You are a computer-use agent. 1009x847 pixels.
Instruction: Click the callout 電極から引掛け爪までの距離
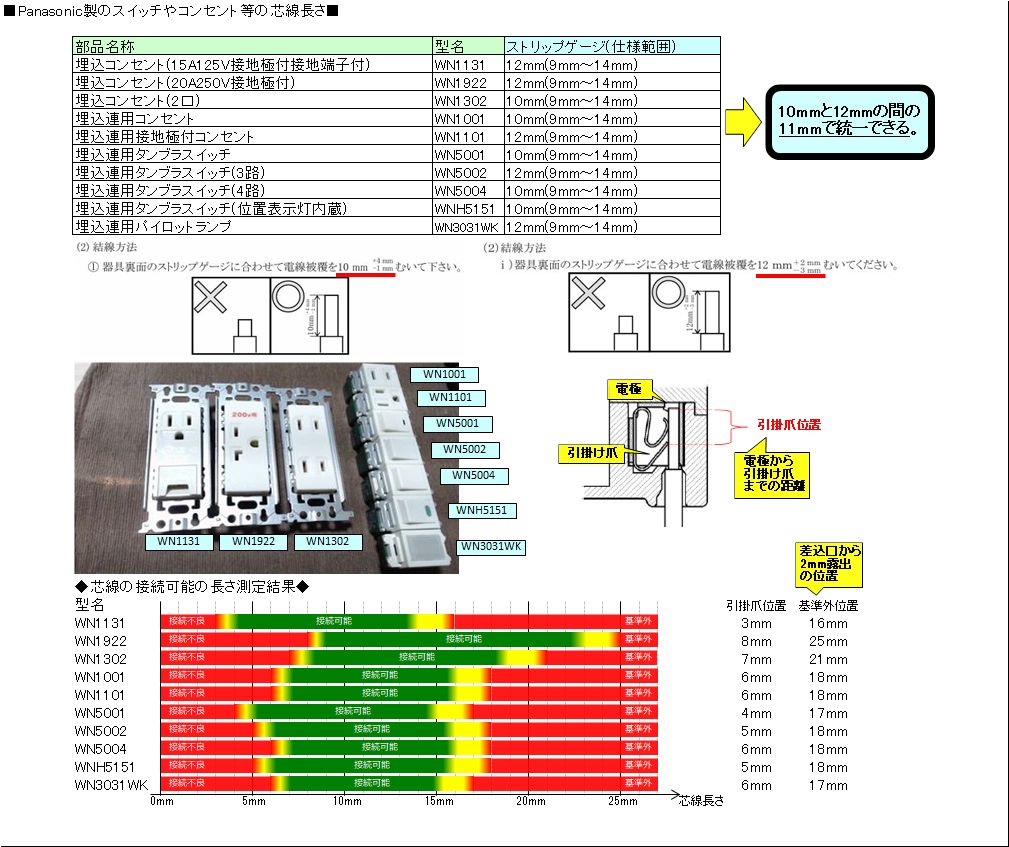click(772, 474)
